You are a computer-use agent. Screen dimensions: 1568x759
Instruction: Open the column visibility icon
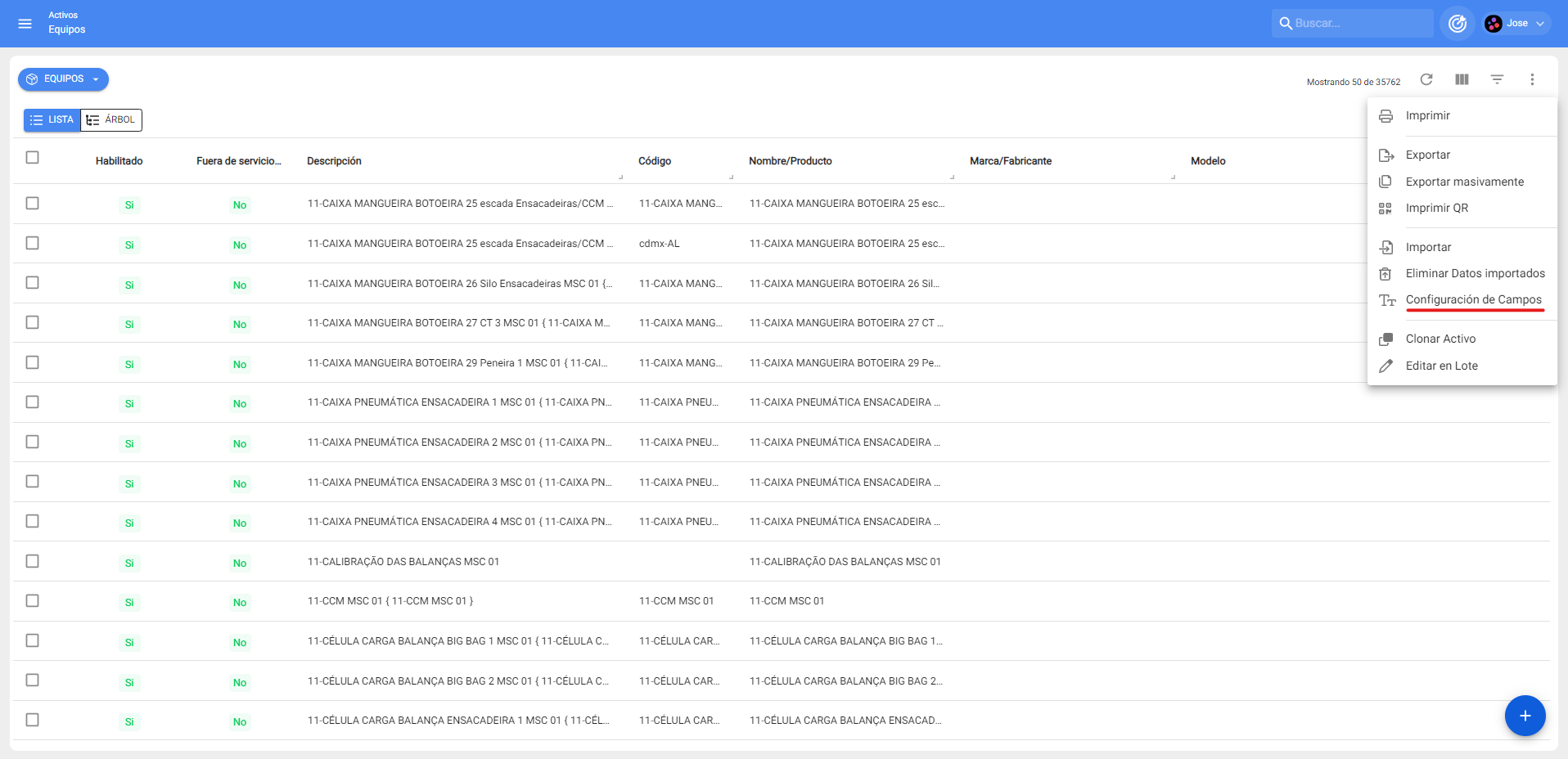click(1462, 79)
